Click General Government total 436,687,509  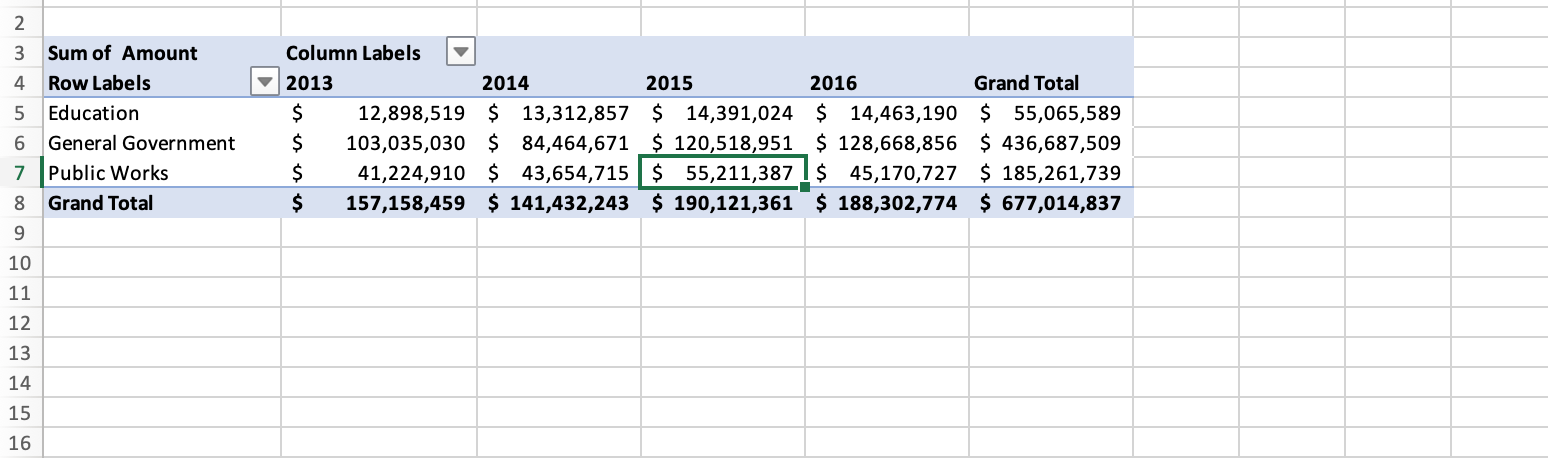pyautogui.click(x=1051, y=143)
